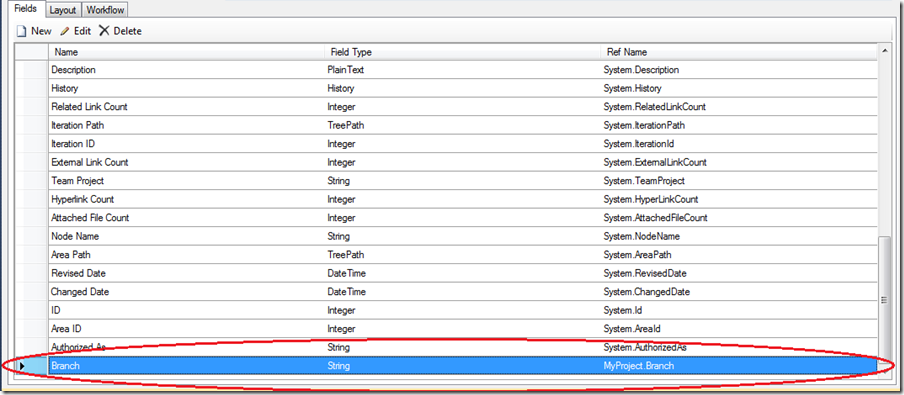Click the Edit button label
The image size is (904, 395).
tap(82, 31)
